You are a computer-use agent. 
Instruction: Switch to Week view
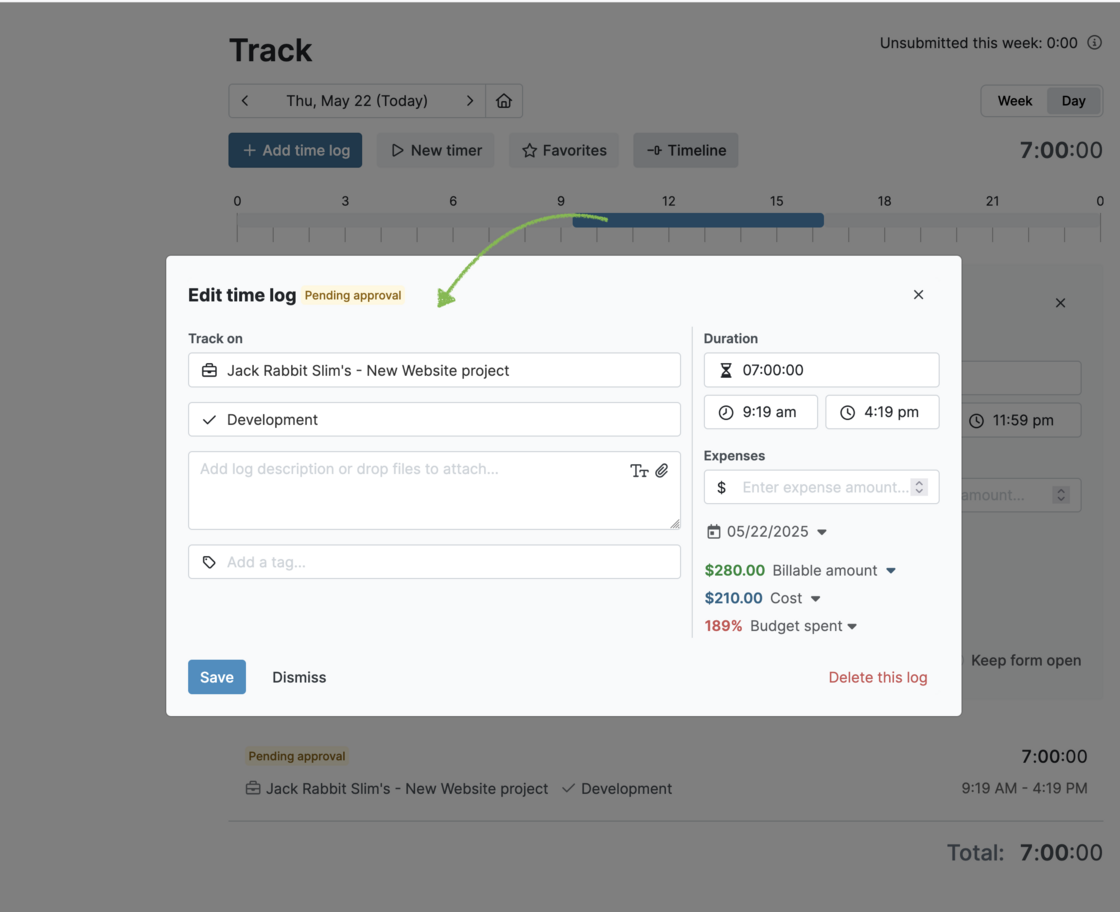coord(1014,101)
